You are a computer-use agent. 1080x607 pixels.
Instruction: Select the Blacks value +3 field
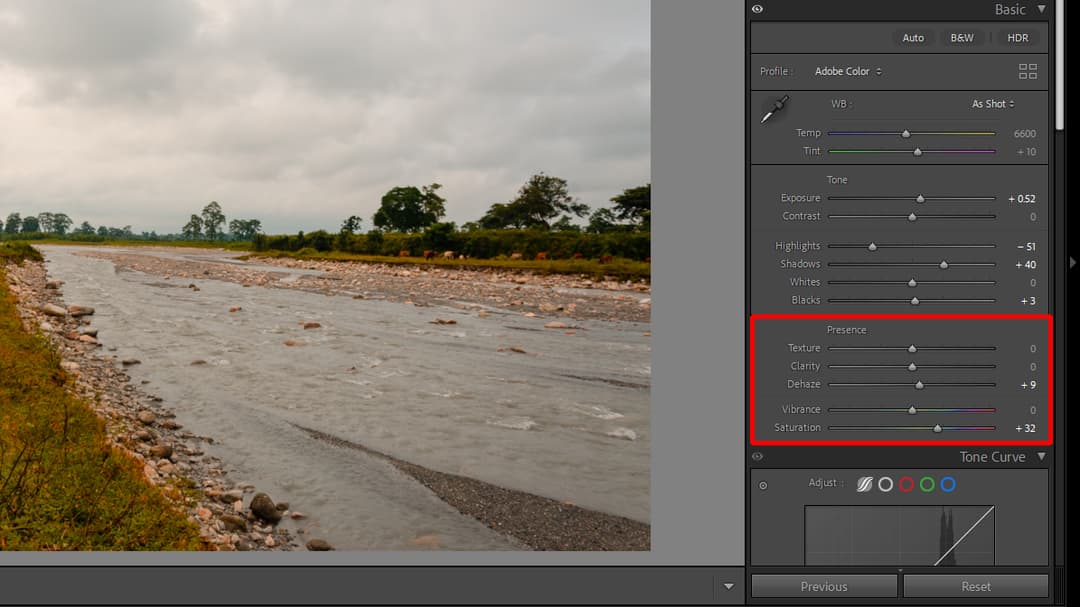1028,301
